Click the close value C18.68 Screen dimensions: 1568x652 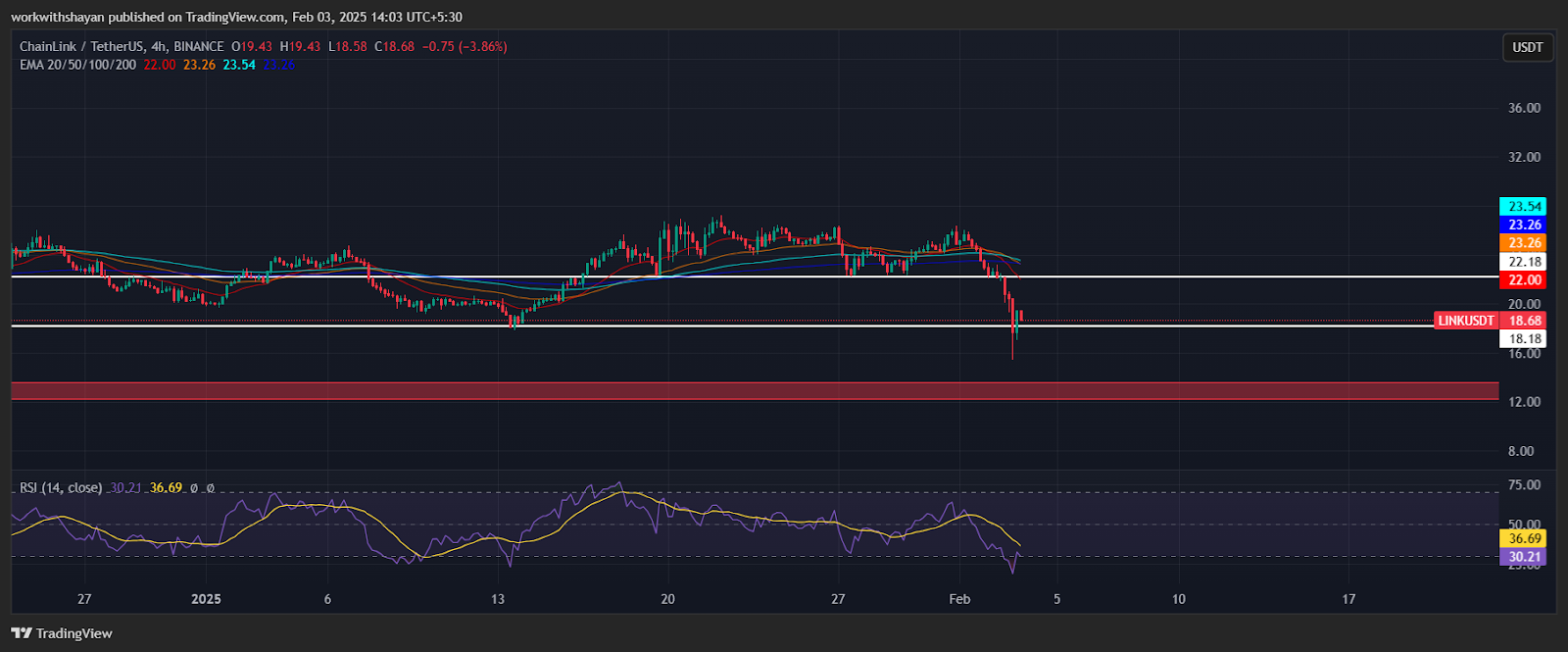395,46
